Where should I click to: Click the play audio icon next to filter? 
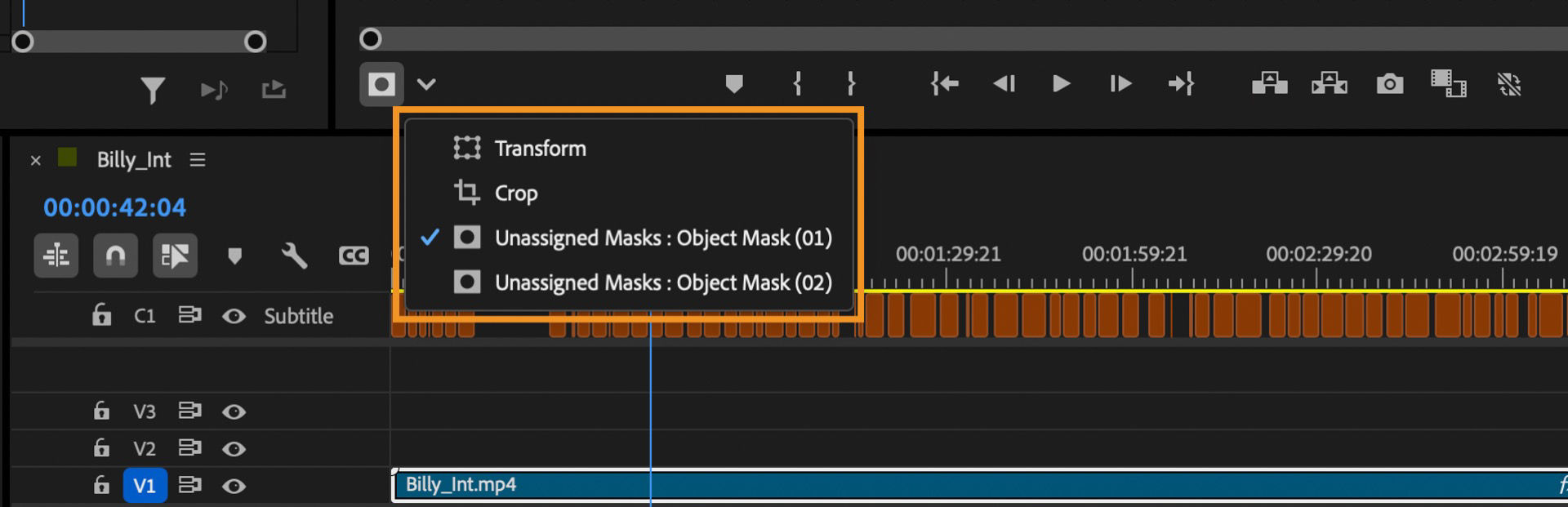point(214,90)
